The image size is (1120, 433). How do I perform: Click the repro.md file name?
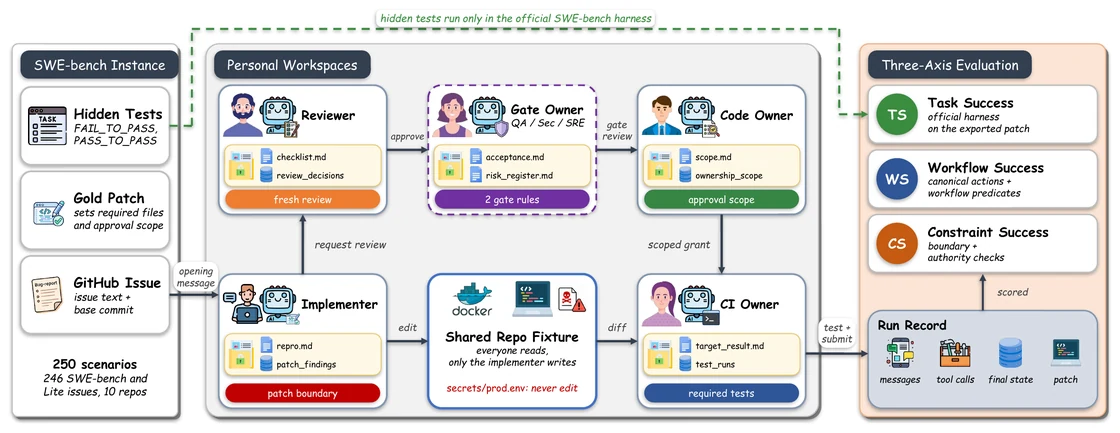pos(296,346)
